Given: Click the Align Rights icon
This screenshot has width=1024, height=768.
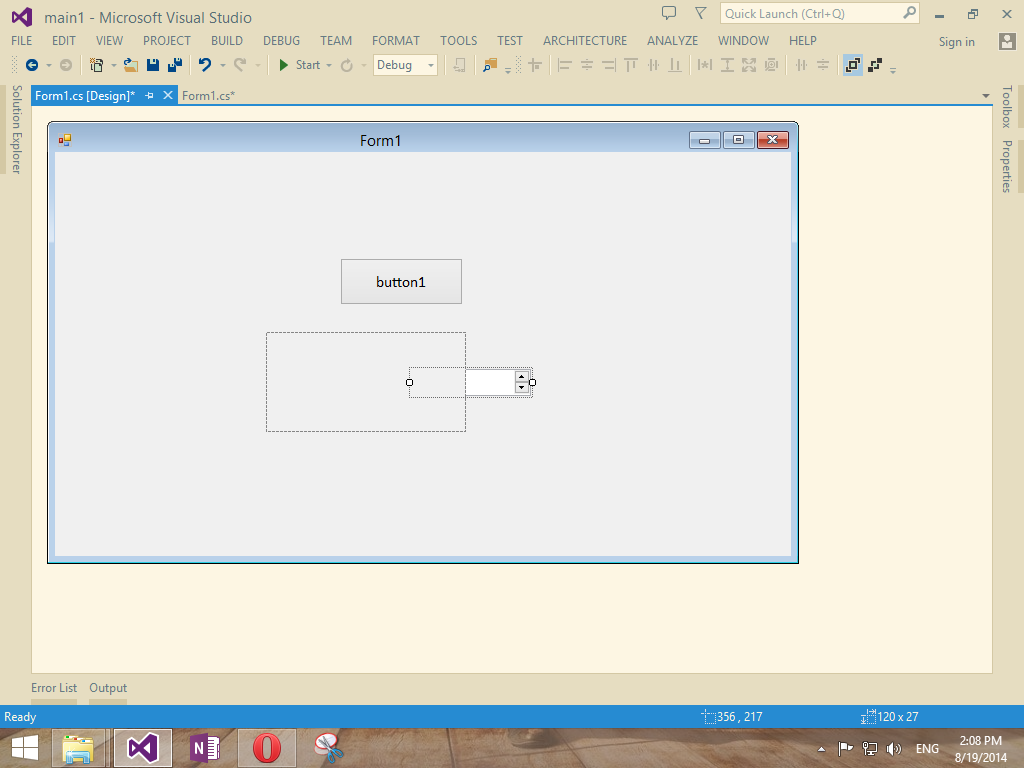Looking at the screenshot, I should (x=609, y=65).
